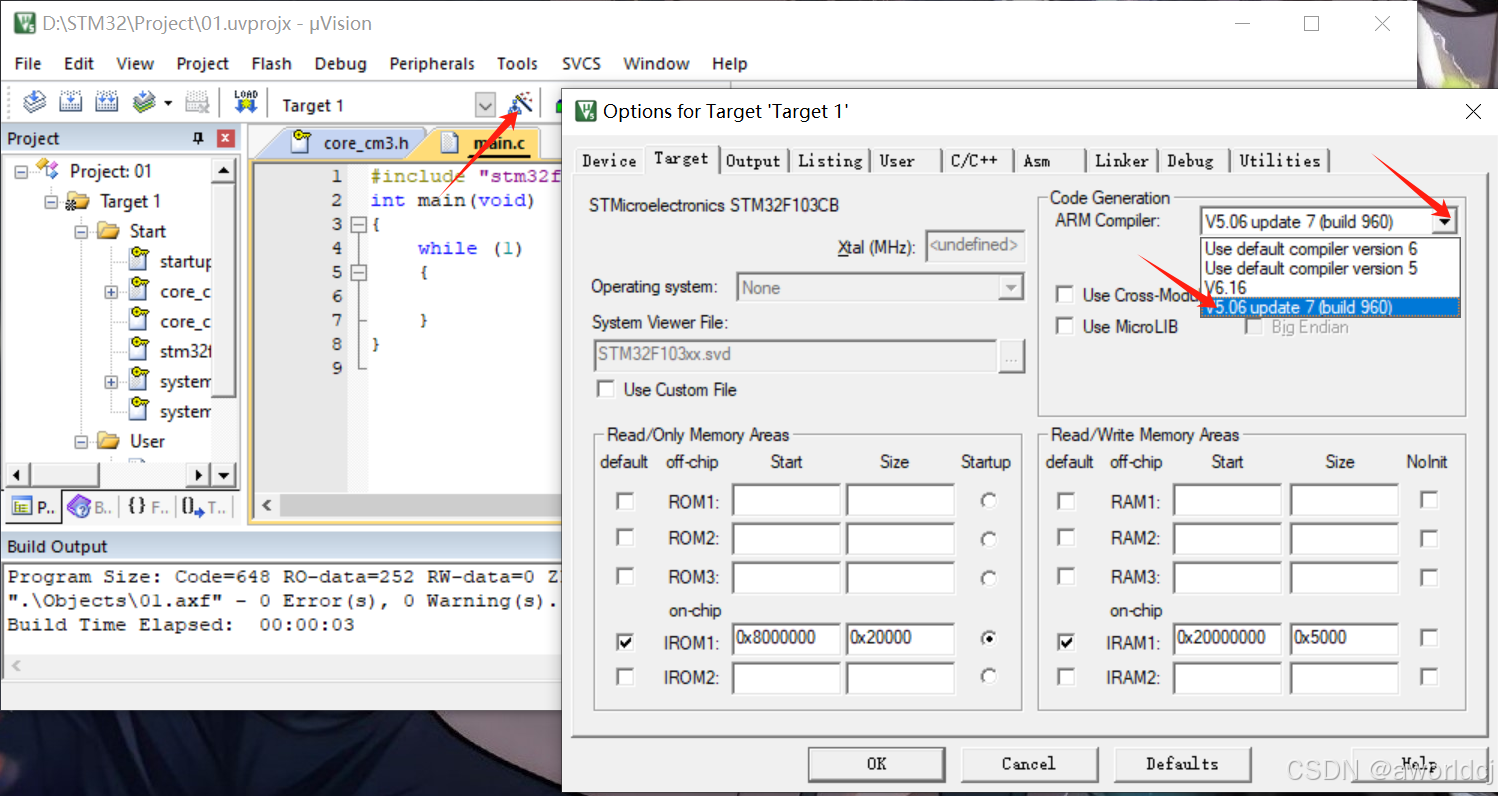Image resolution: width=1498 pixels, height=796 pixels.
Task: Open the Output tab in Options dialog
Action: tap(753, 160)
